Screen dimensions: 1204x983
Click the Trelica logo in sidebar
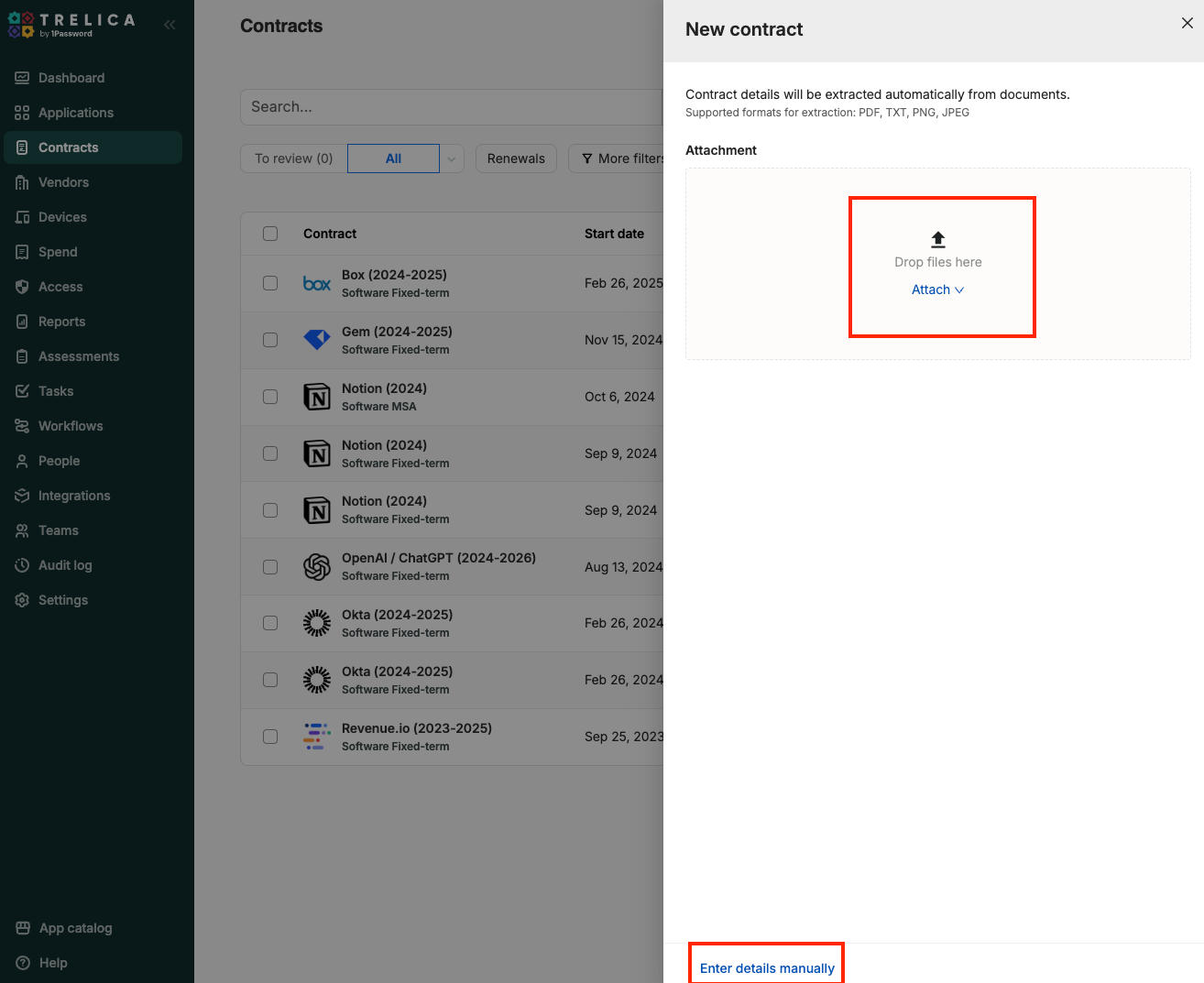pos(71,25)
